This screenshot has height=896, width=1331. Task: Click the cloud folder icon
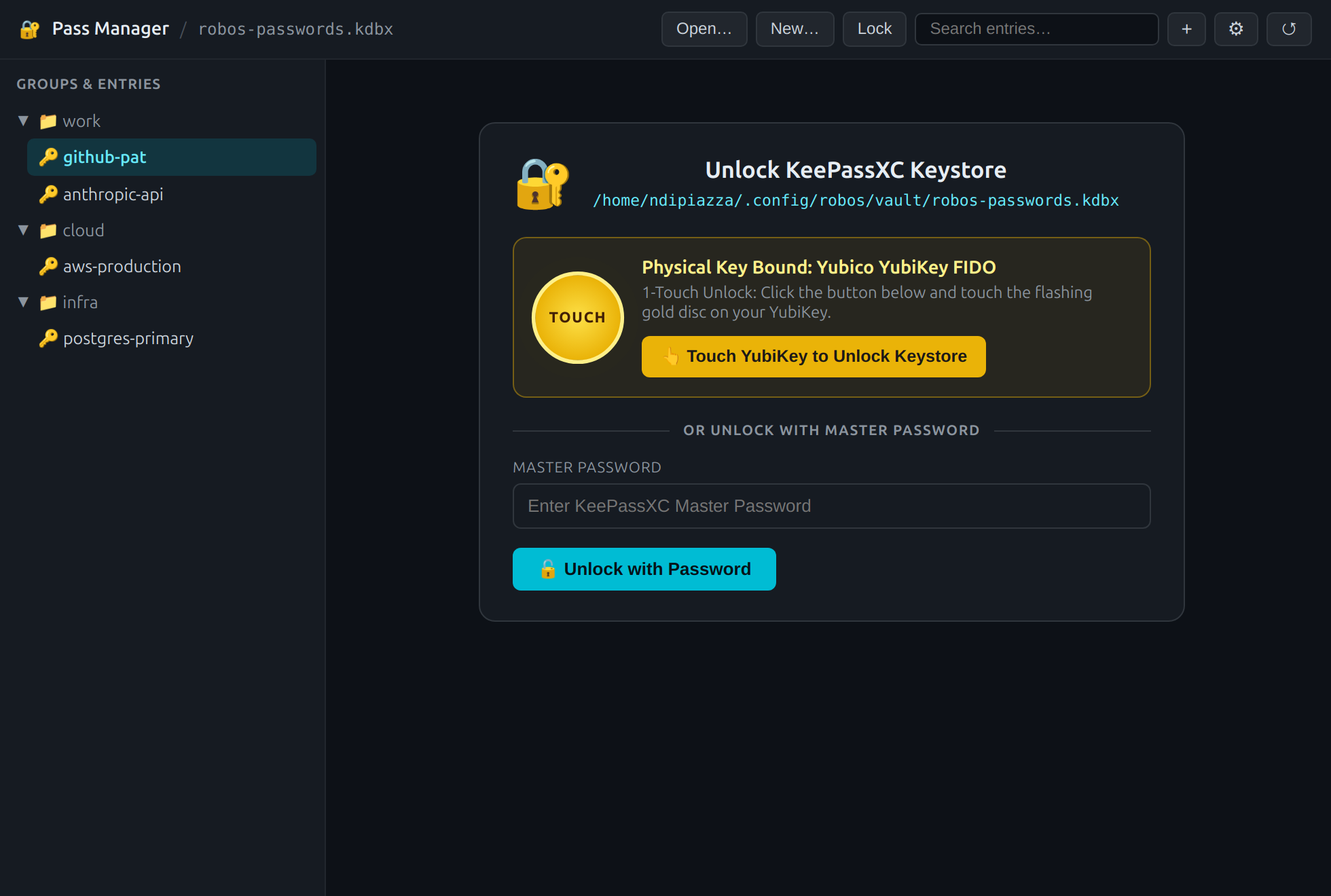point(48,231)
